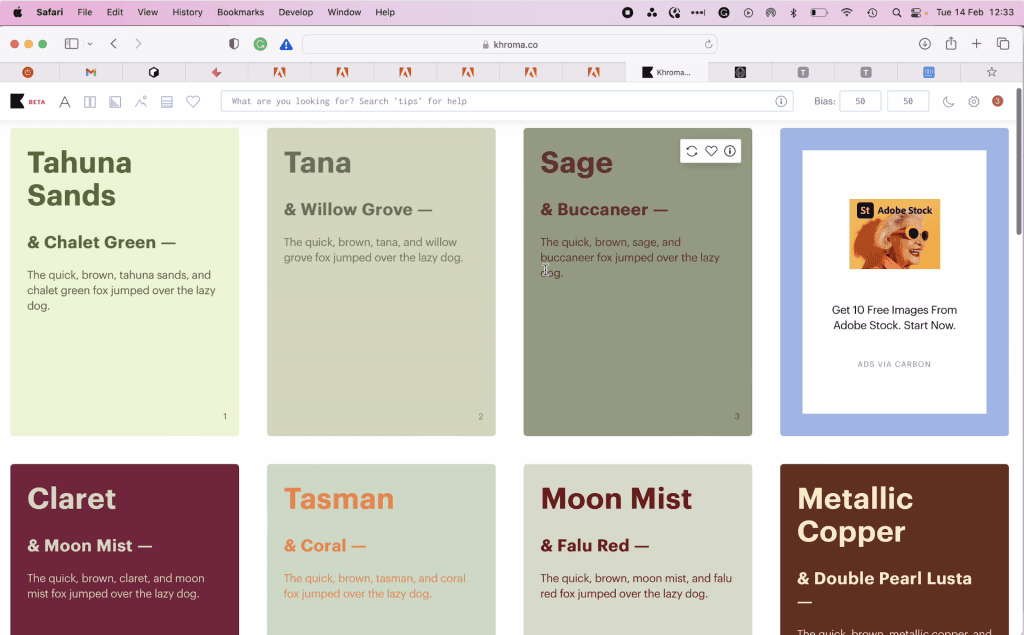The height and width of the screenshot is (635, 1024).
Task: Switch to the Gradient view icon
Action: point(116,102)
